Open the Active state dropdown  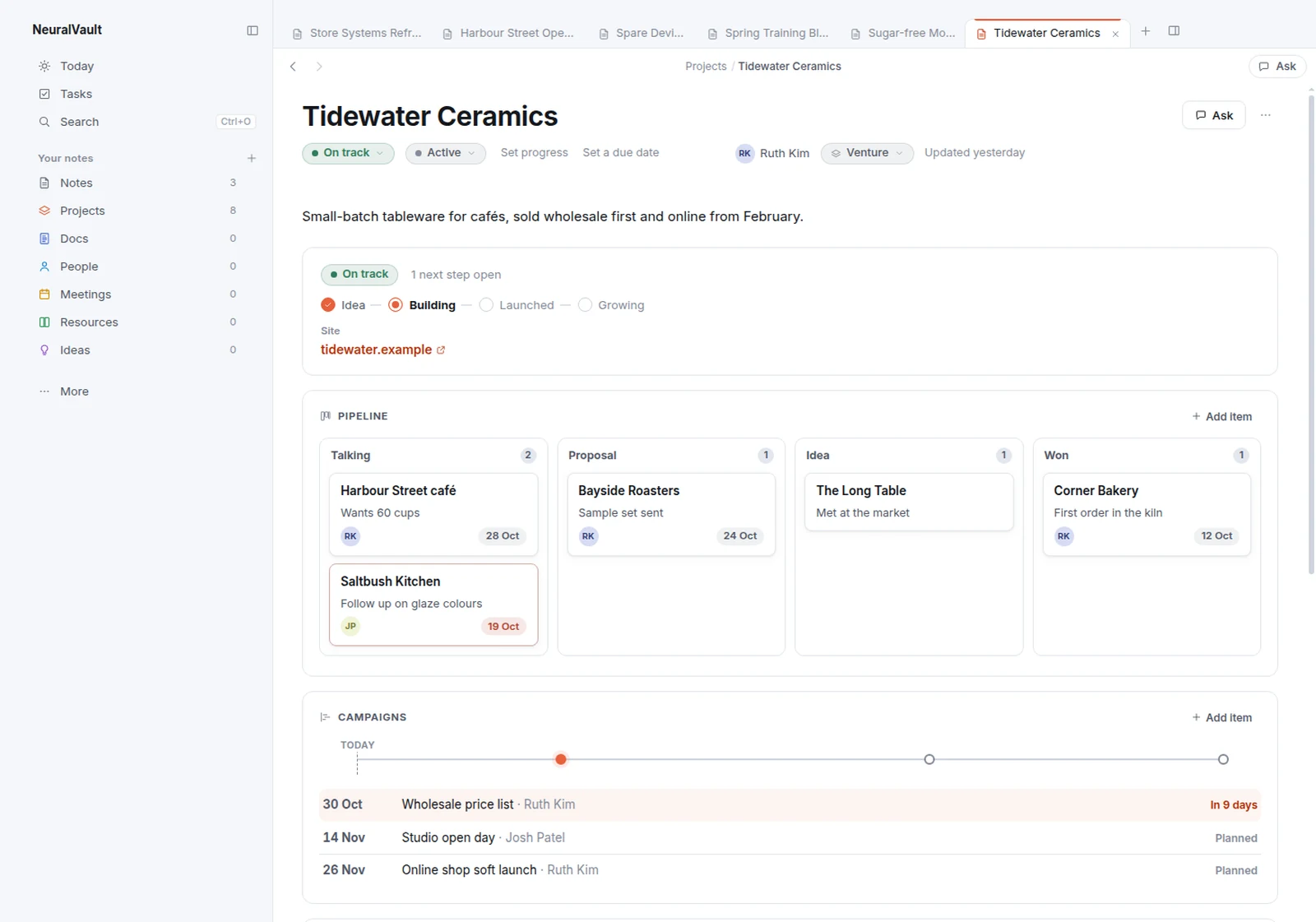[x=445, y=153]
